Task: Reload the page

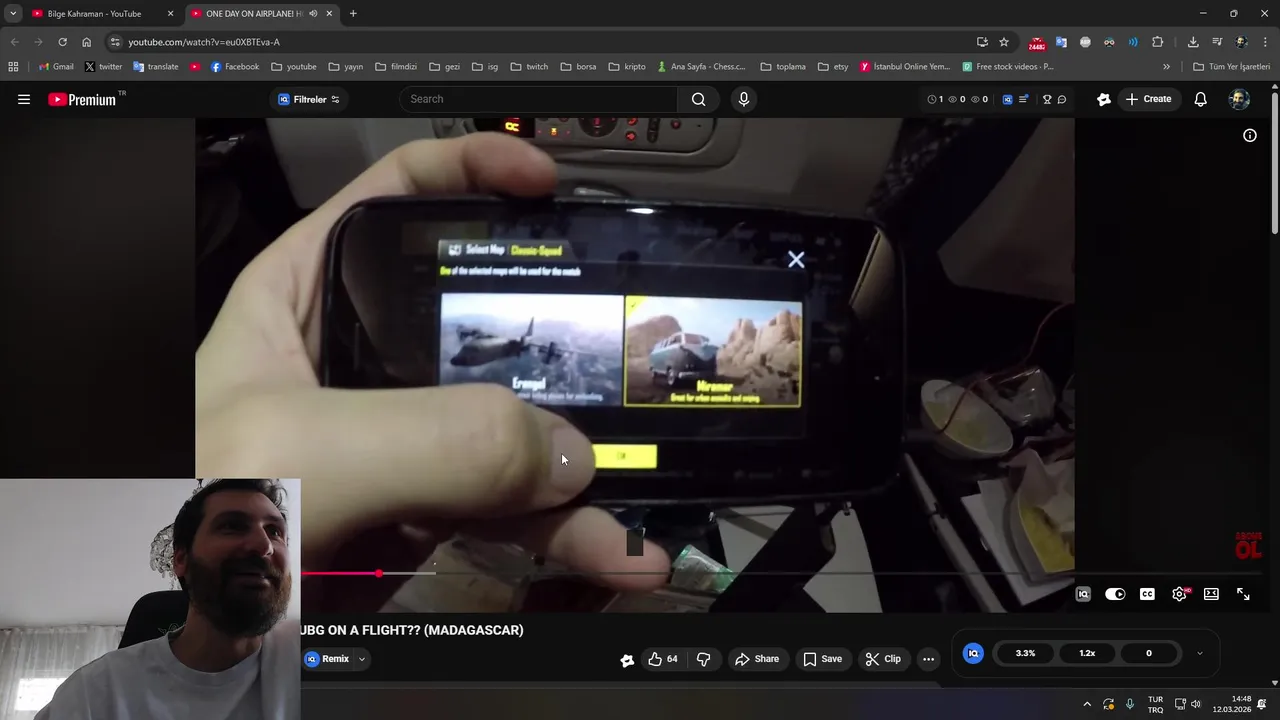Action: (x=62, y=42)
